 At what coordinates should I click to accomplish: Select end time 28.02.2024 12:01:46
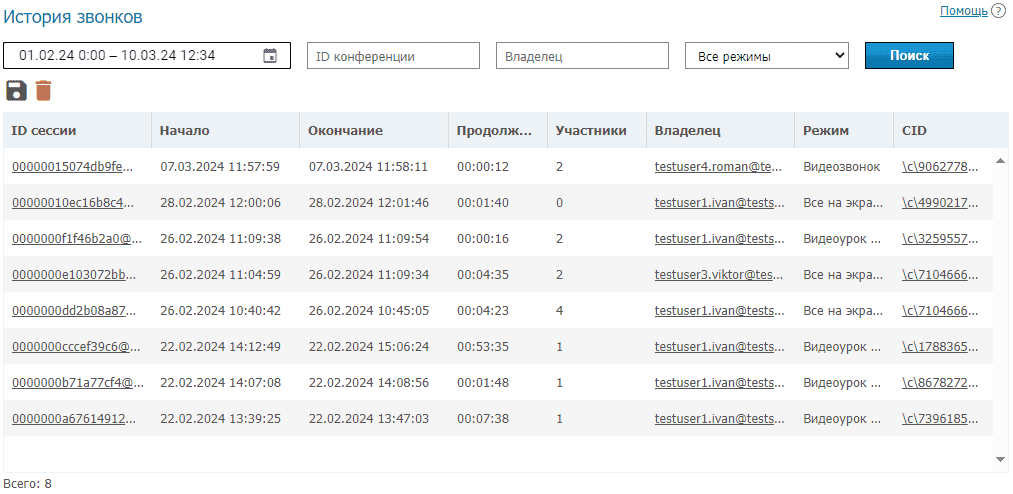[368, 203]
